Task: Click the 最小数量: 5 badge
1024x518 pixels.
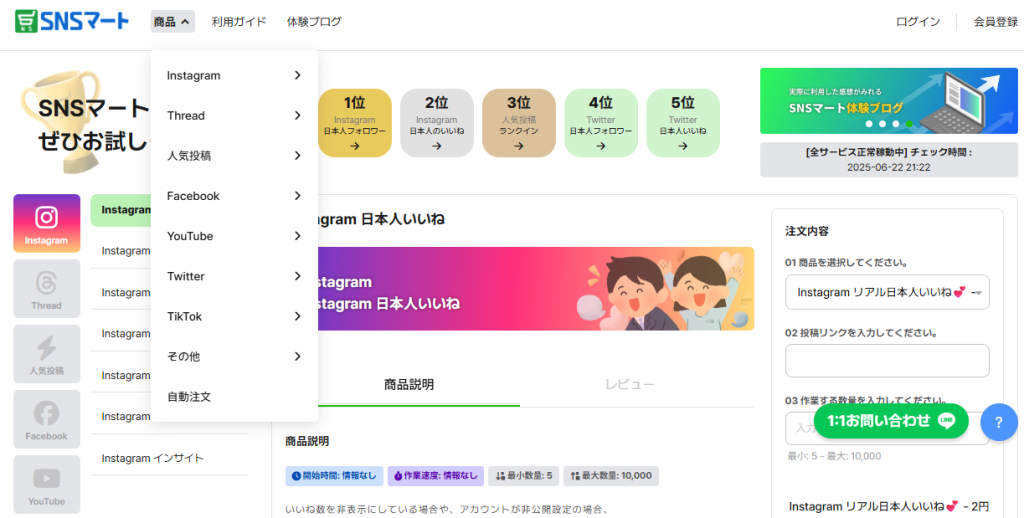Action: 524,476
